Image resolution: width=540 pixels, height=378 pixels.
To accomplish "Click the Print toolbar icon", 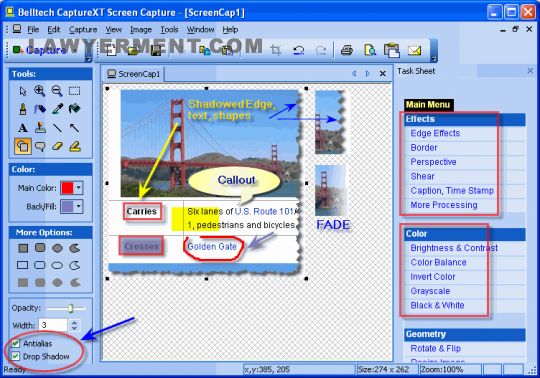I will point(347,51).
